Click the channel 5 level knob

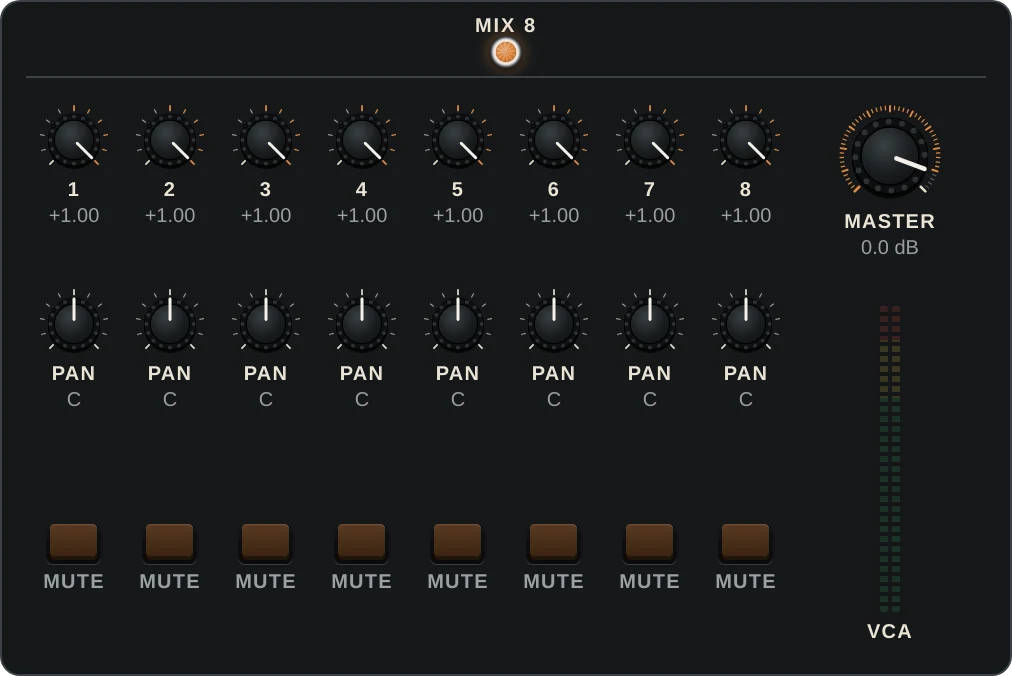pyautogui.click(x=458, y=140)
